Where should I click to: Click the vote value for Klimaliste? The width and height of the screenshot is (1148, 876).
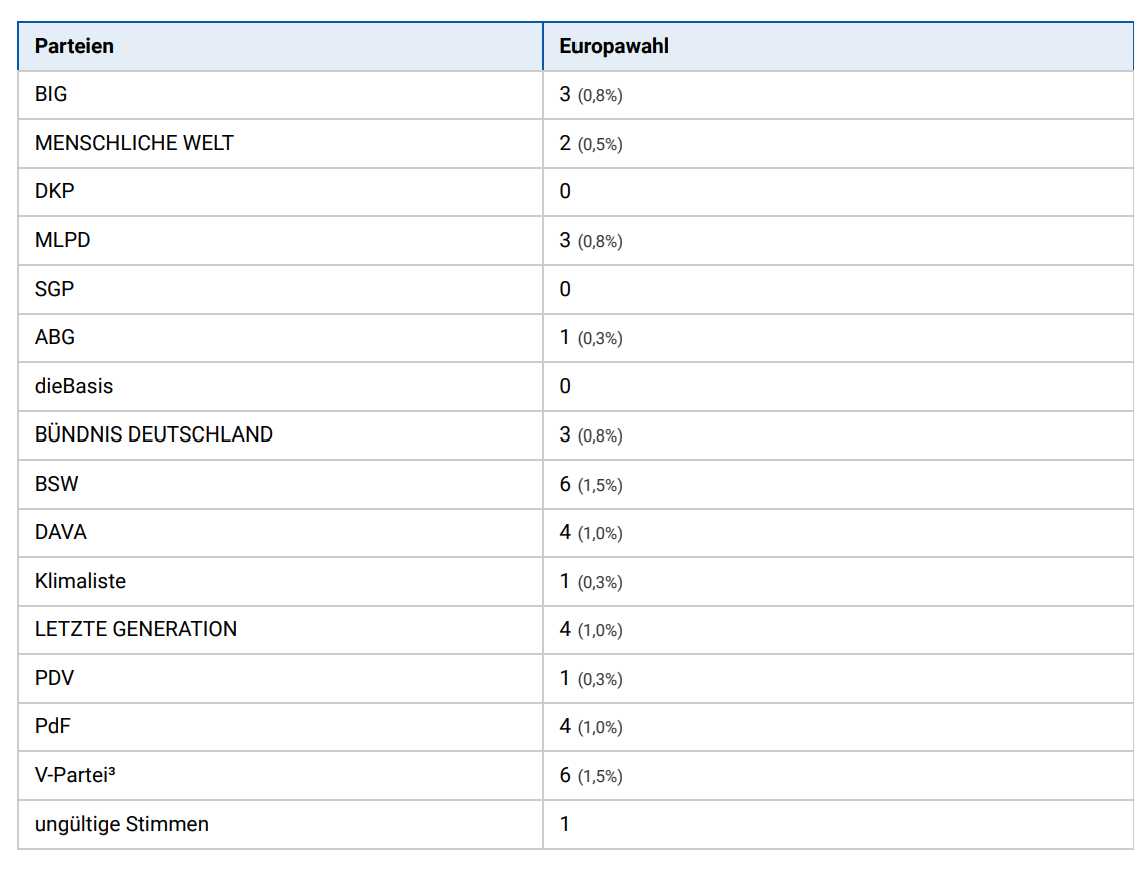[x=591, y=582]
